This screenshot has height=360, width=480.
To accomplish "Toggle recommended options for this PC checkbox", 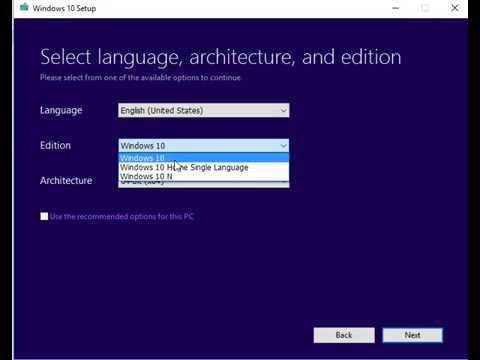I will (x=44, y=216).
